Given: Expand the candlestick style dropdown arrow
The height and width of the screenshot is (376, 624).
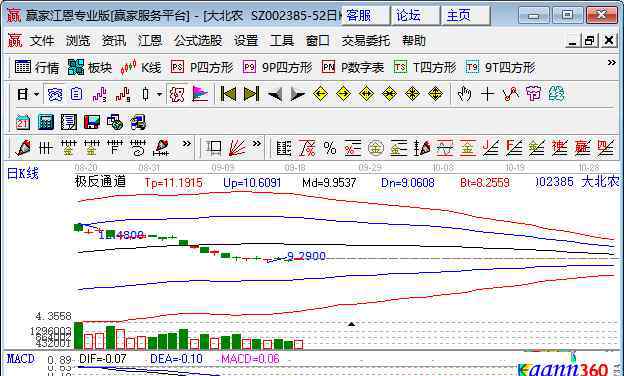Looking at the screenshot, I should 159,94.
